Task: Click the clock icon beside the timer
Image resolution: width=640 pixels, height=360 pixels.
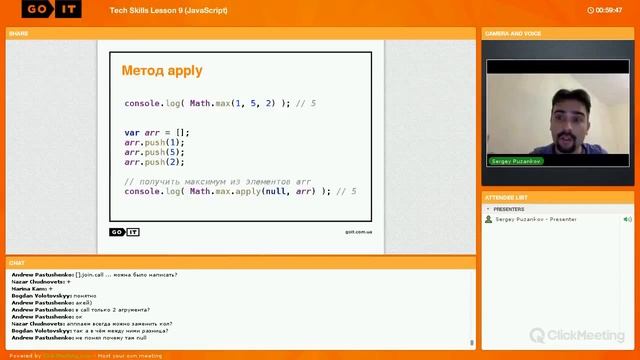Action: (x=590, y=10)
